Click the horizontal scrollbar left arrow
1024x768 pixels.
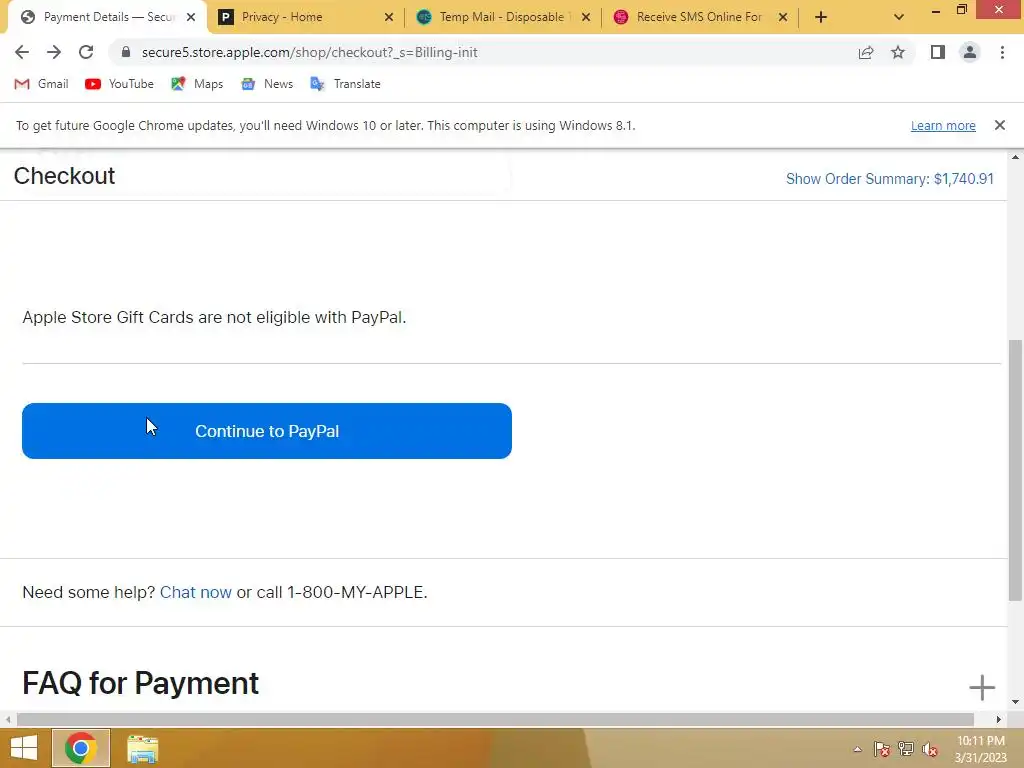(8, 719)
